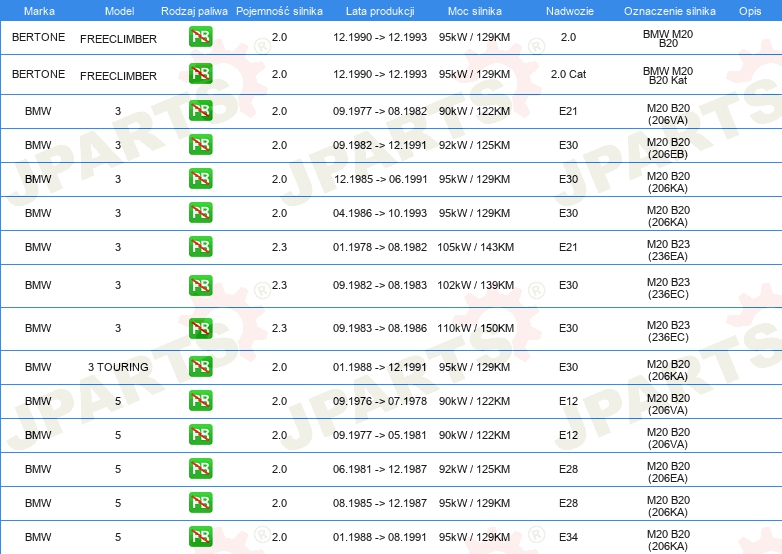Select the E34 body cell
This screenshot has height=554, width=782.
(568, 537)
